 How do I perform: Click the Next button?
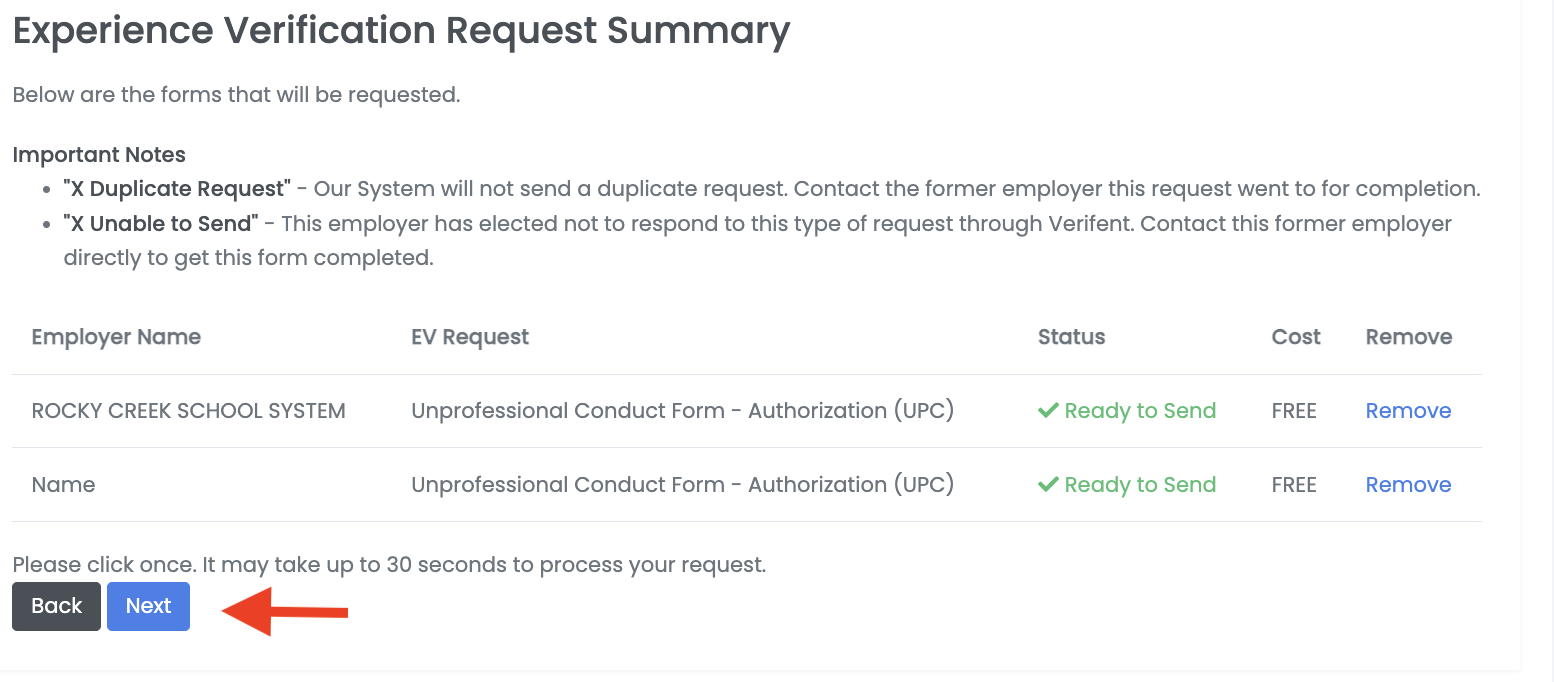click(148, 606)
